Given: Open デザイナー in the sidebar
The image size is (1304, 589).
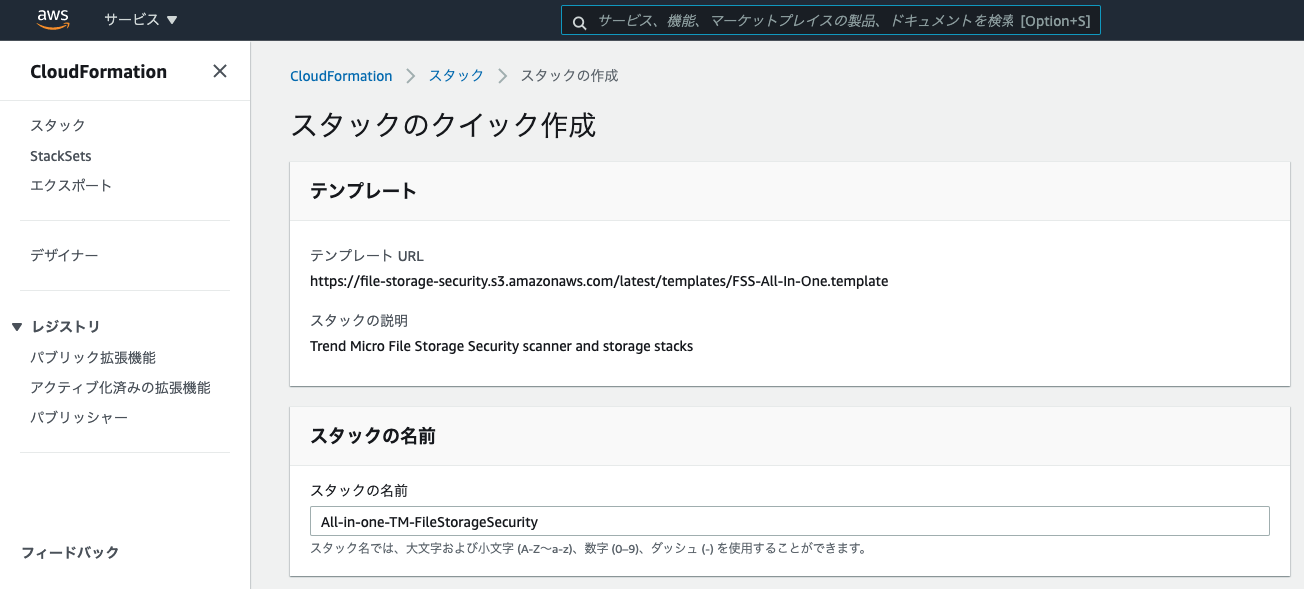Looking at the screenshot, I should [64, 255].
